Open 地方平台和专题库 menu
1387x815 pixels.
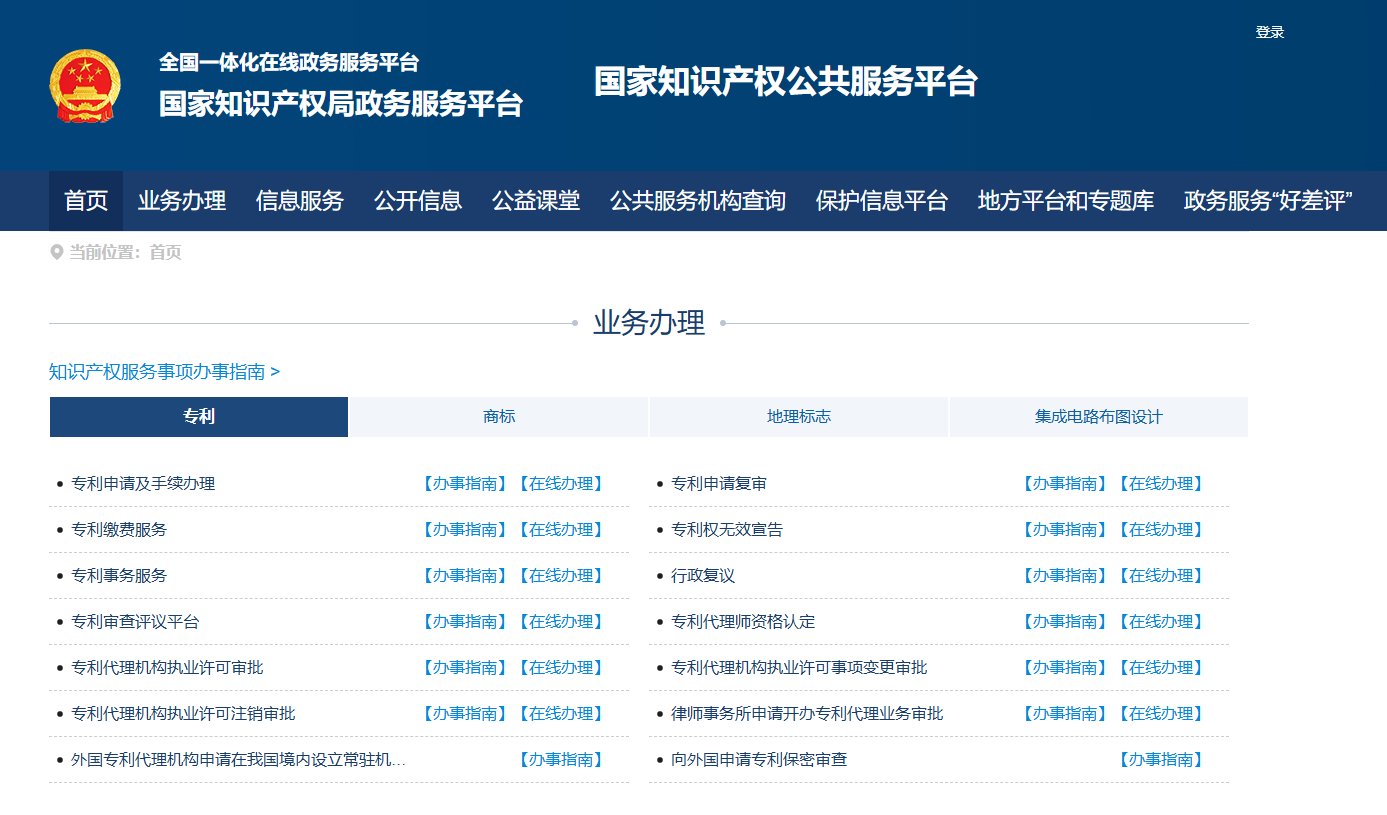(x=1064, y=201)
